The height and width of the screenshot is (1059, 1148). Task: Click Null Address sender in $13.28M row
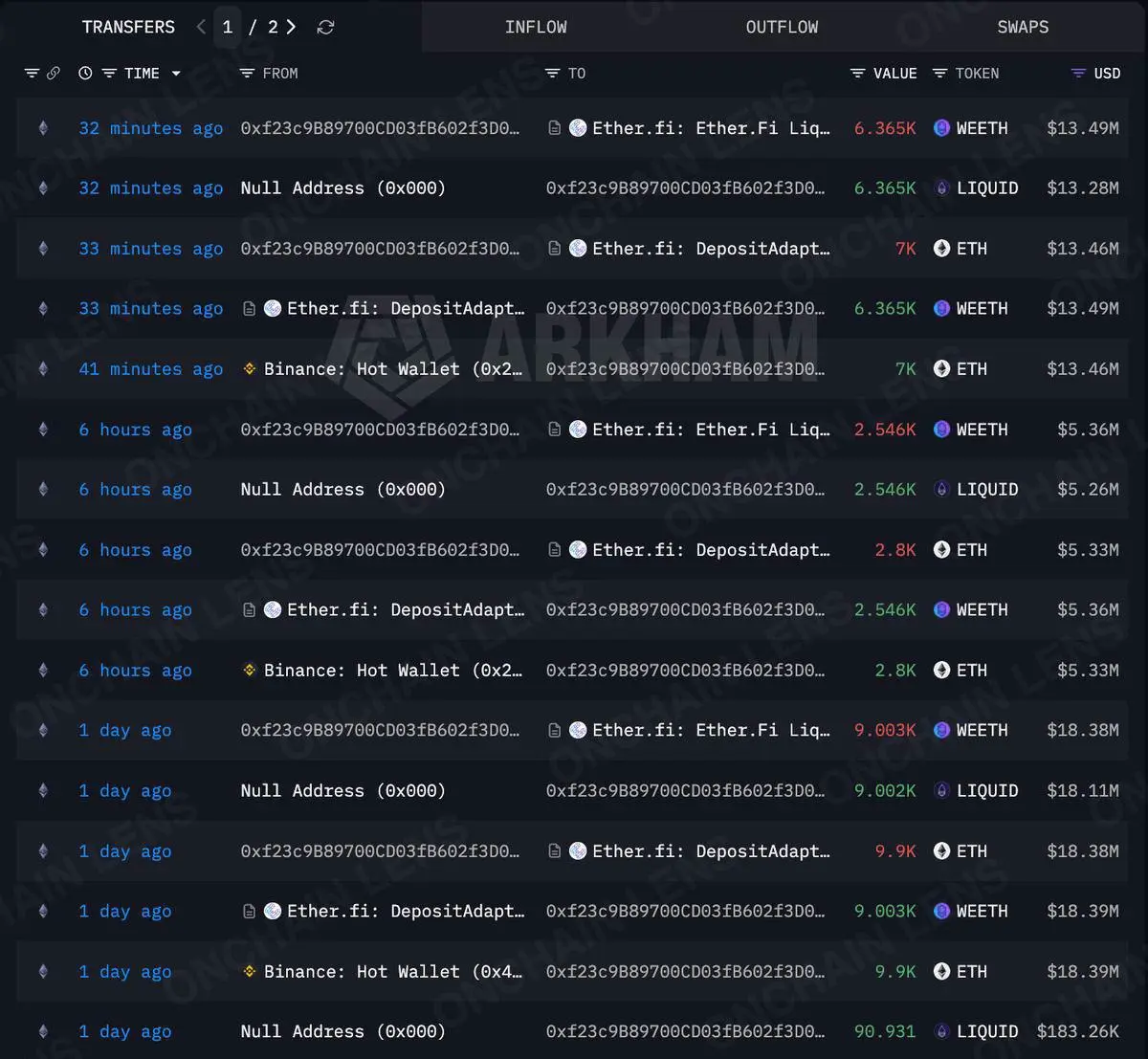[x=342, y=188]
